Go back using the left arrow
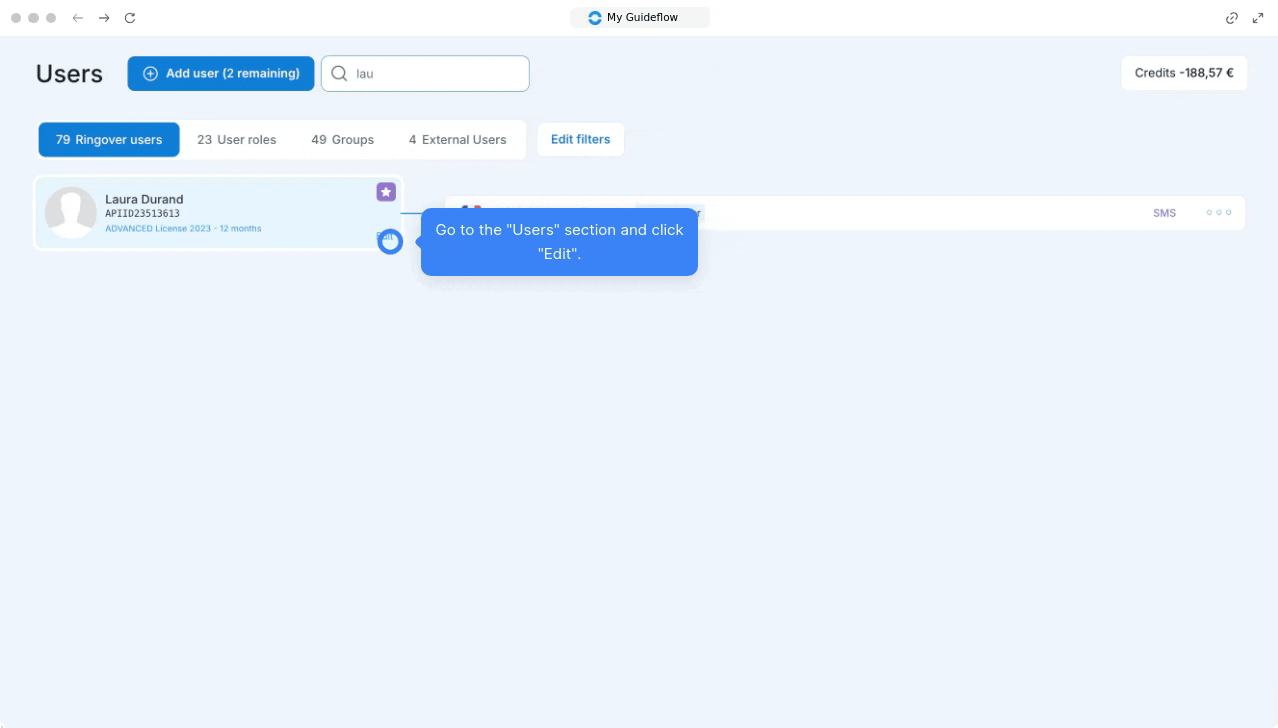1278x728 pixels. click(78, 18)
